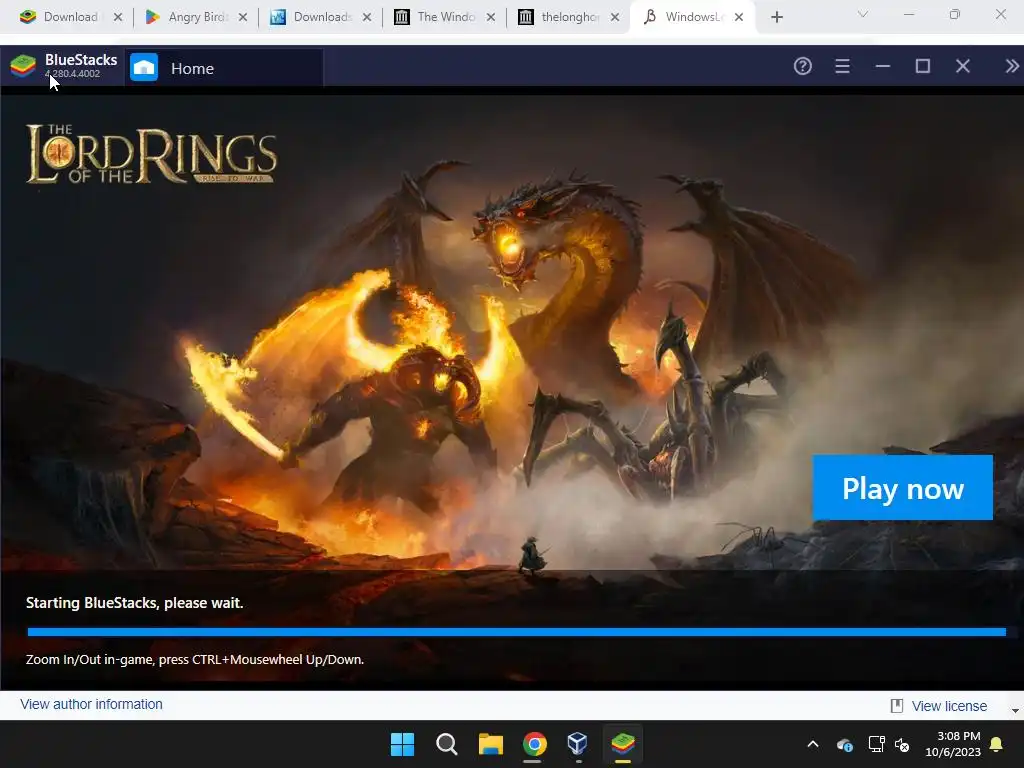Click the BlueStacks loading progress bar
The height and width of the screenshot is (768, 1024).
pyautogui.click(x=517, y=632)
